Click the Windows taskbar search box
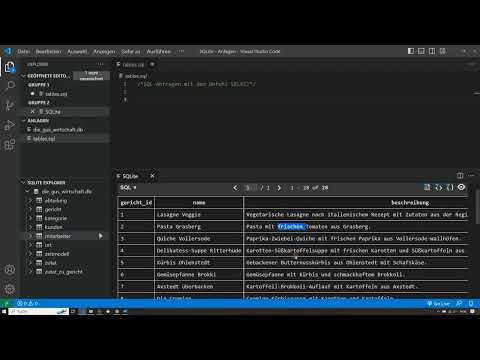 point(39,311)
